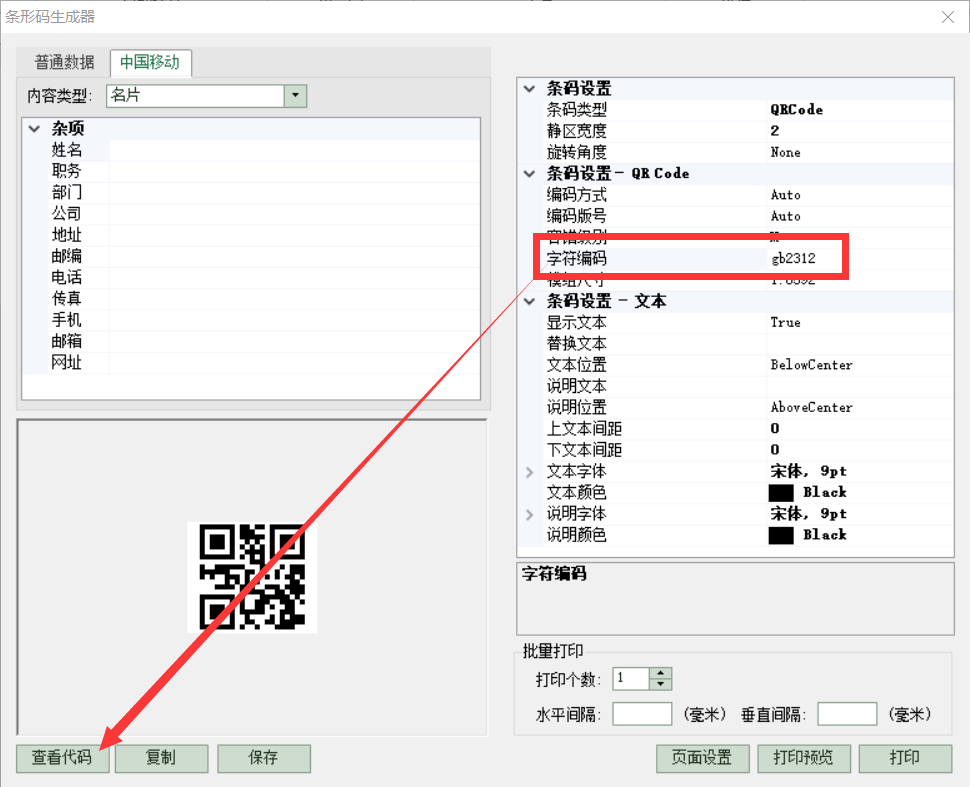This screenshot has width=970, height=787.
Task: Click the 查看代码 button
Action: coord(62,758)
